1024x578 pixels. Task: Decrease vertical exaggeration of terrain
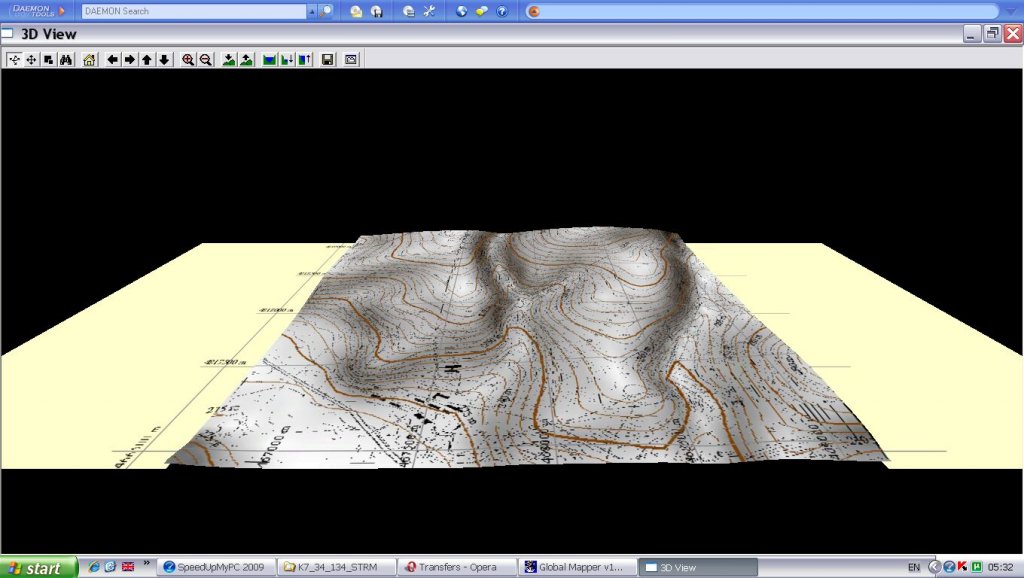[229, 60]
